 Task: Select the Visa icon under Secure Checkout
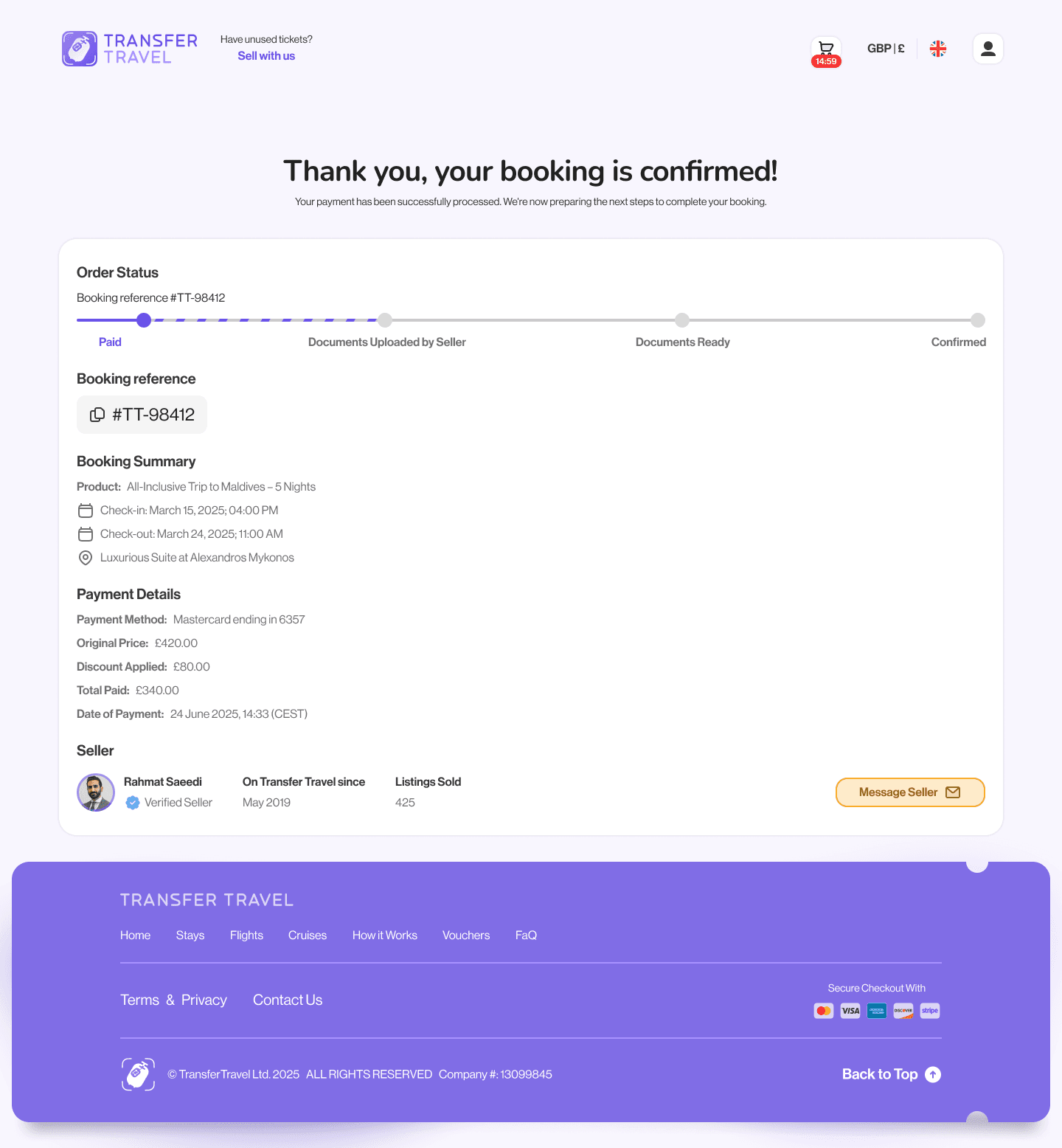click(x=850, y=1011)
